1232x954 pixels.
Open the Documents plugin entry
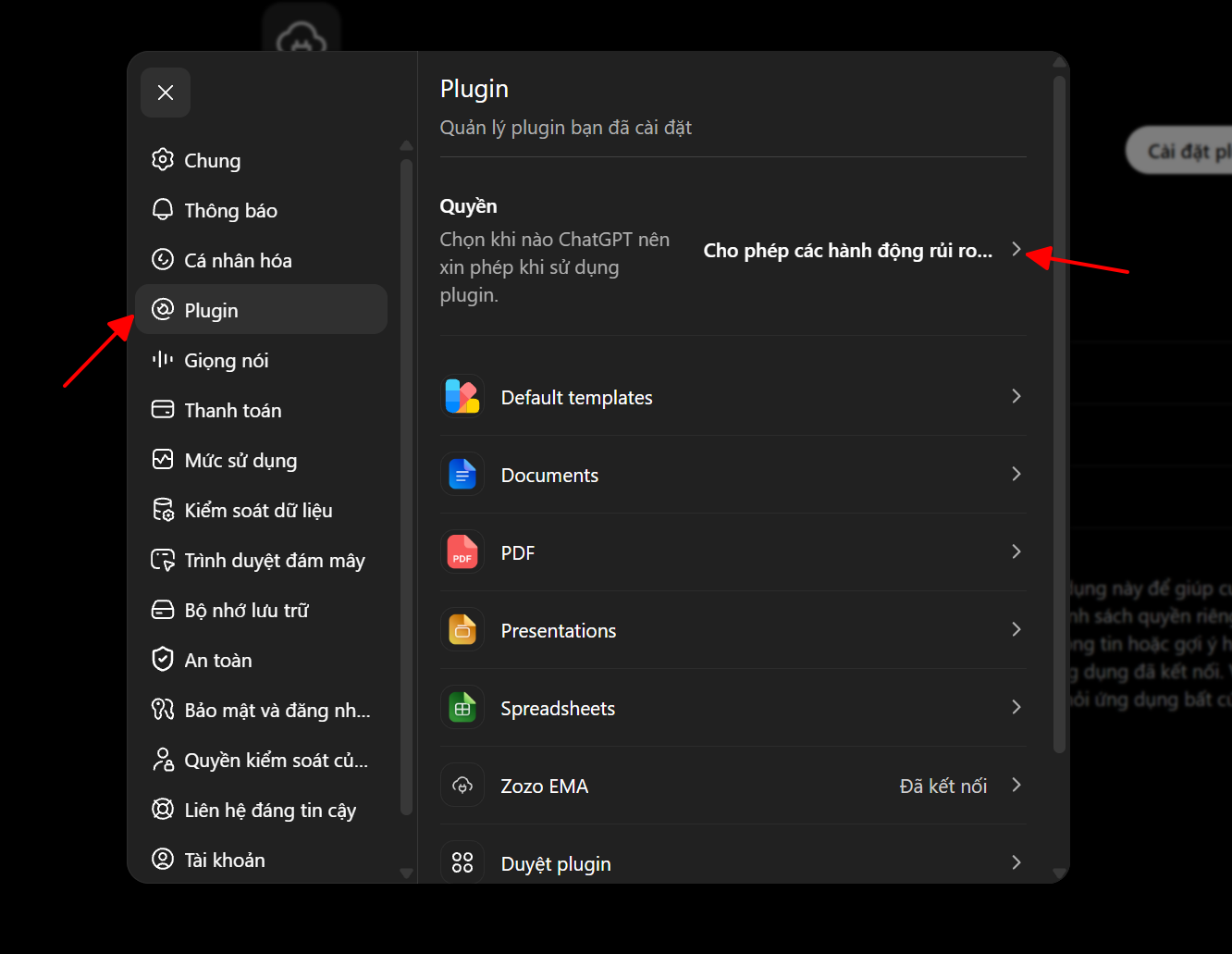(733, 475)
